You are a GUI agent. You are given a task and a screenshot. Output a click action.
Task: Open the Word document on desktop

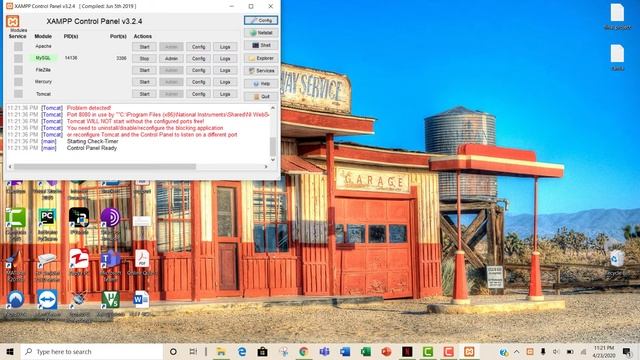141,300
